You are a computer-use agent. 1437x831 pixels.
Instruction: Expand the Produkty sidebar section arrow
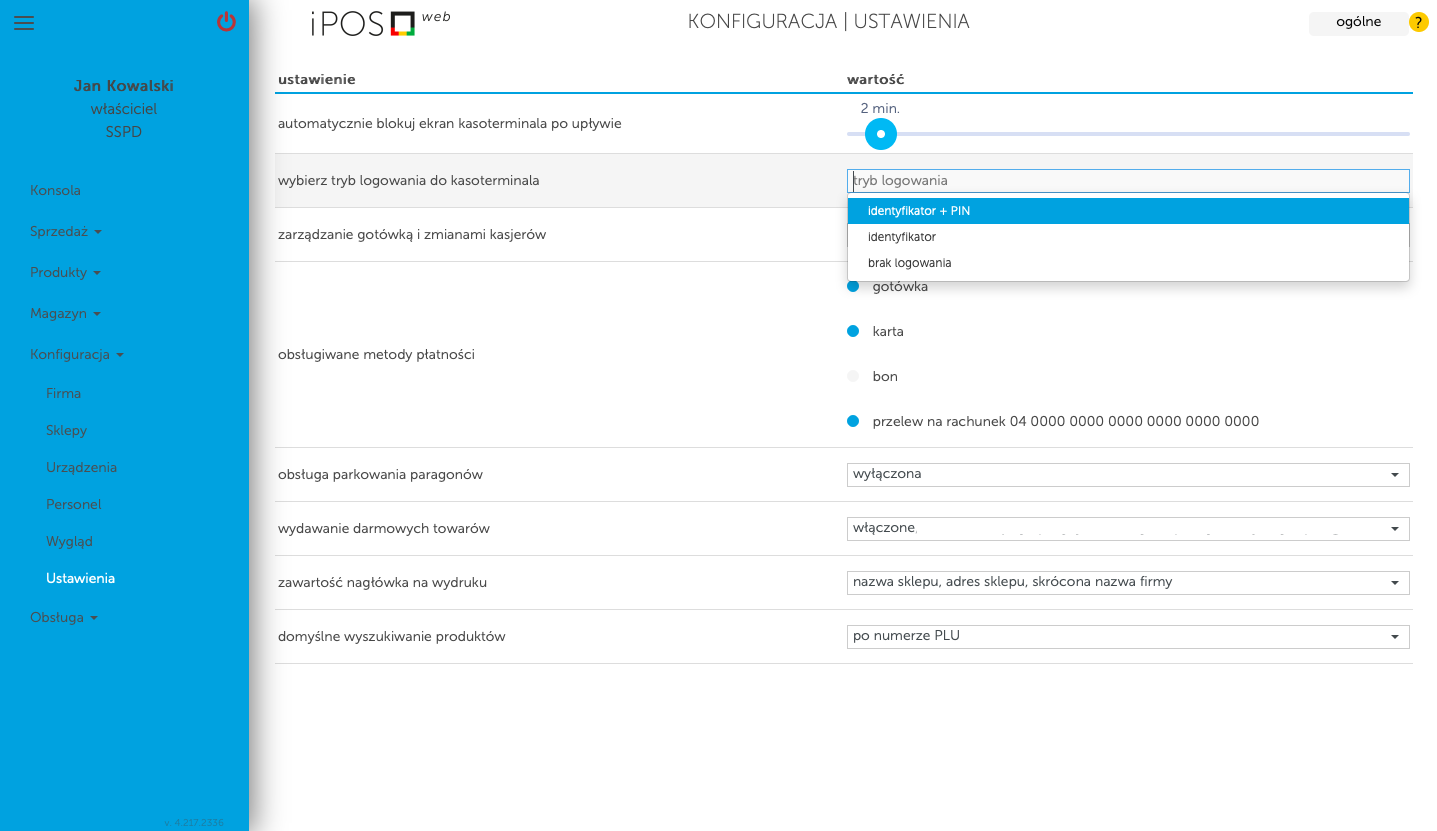click(98, 272)
